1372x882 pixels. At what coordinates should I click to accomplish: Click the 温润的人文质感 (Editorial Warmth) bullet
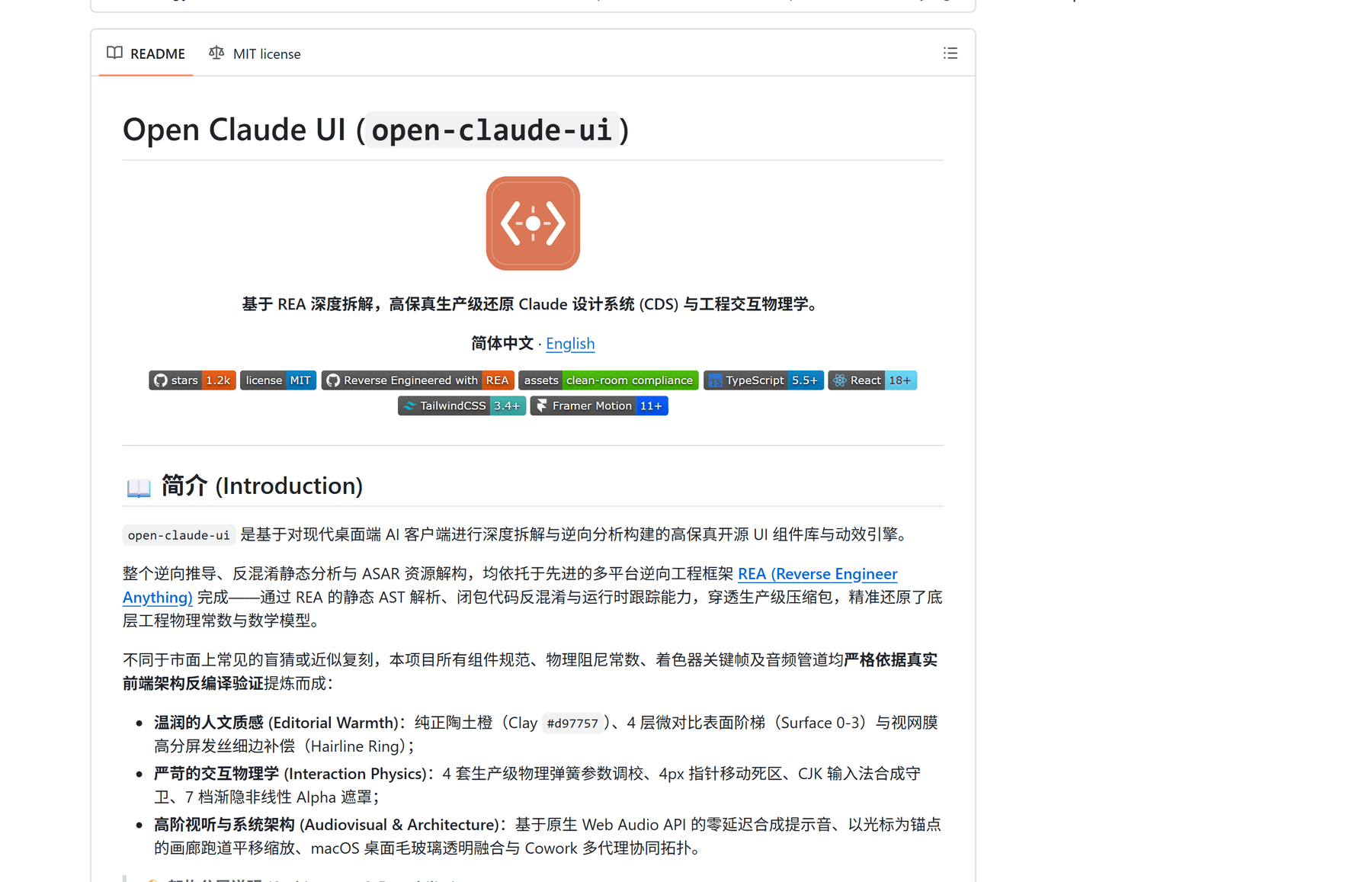point(546,734)
